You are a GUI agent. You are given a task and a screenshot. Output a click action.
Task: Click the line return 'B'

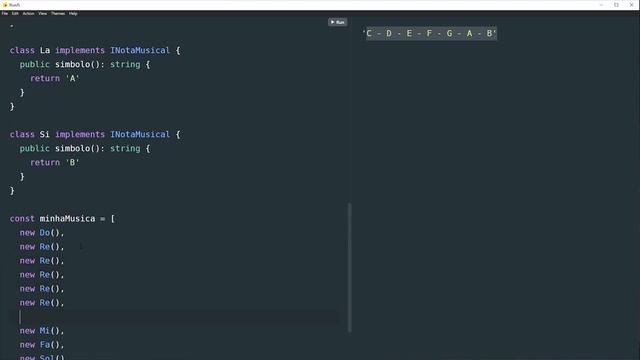click(x=55, y=162)
